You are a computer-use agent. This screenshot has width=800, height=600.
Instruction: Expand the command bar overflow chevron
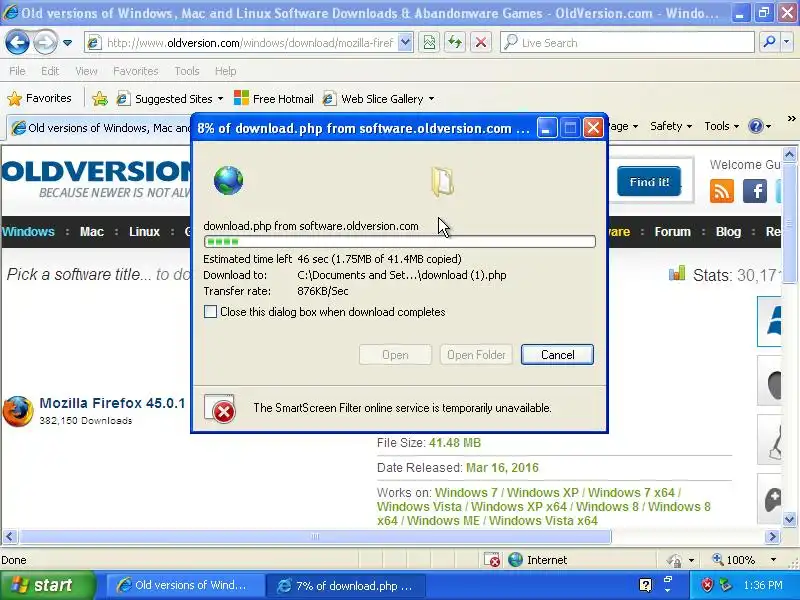tap(791, 119)
